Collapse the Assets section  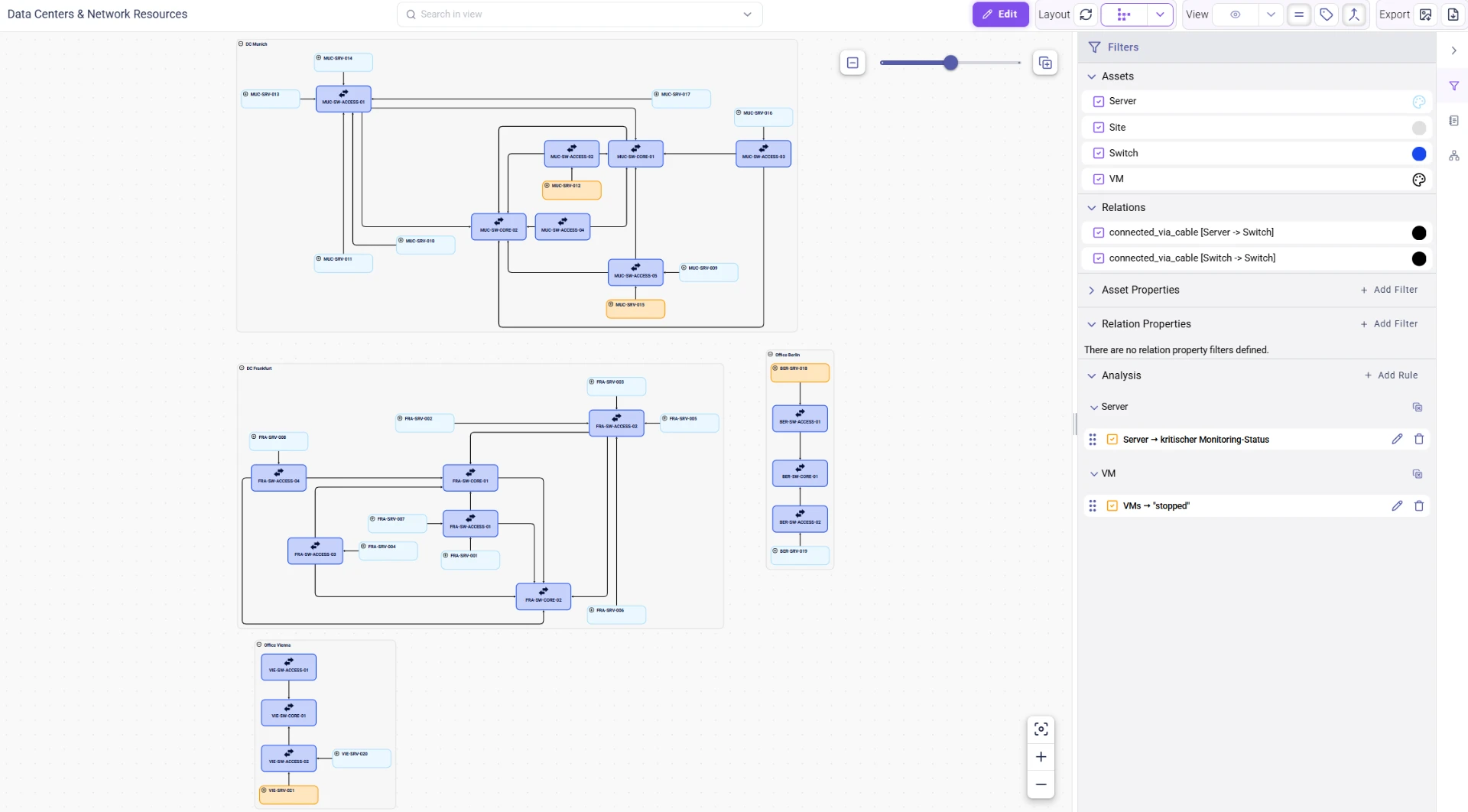click(1092, 76)
